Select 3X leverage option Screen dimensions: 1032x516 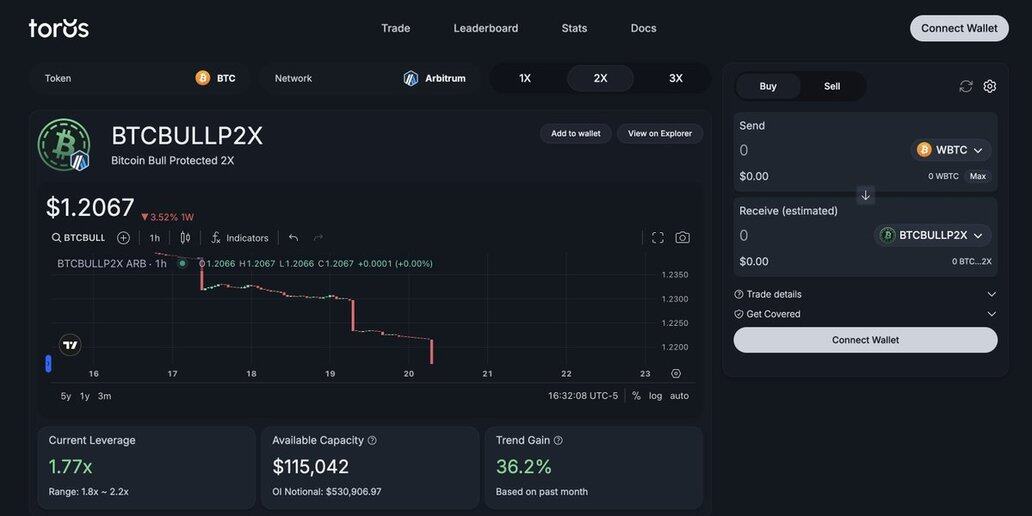pos(676,78)
